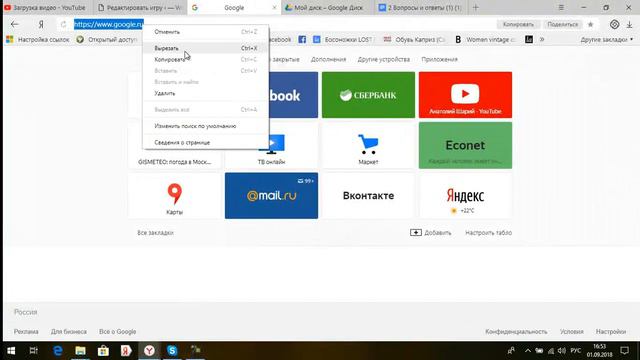
Task: Open the Yandex Я taskbar icon
Action: 126,351
